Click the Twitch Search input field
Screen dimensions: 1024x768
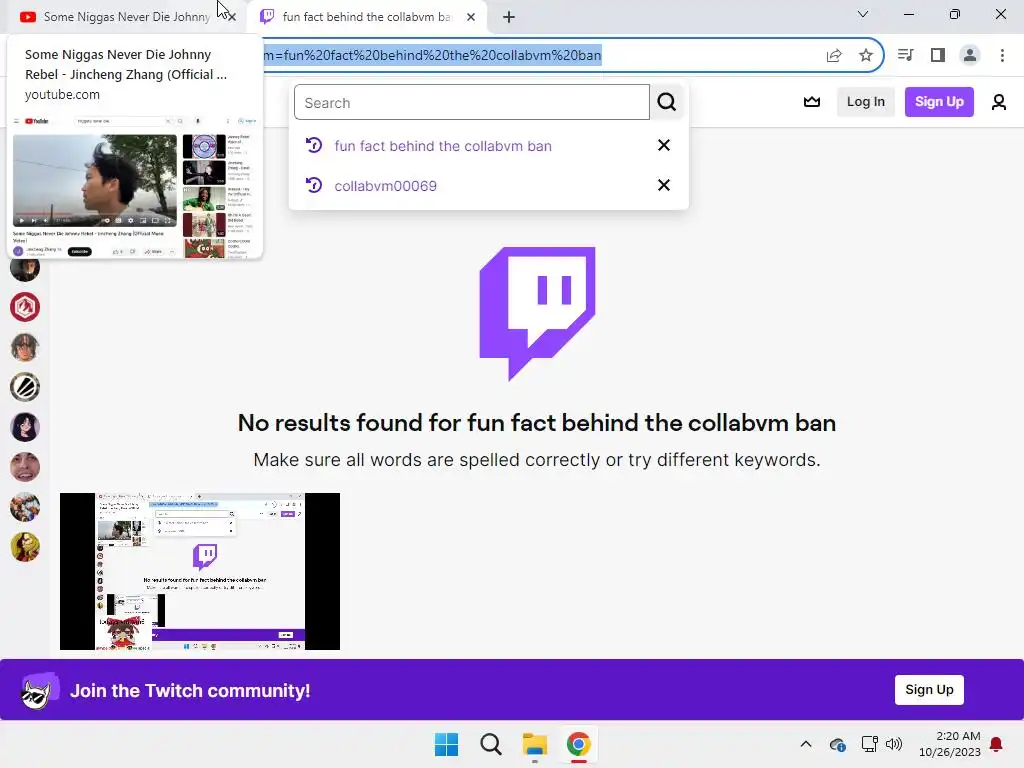click(472, 102)
